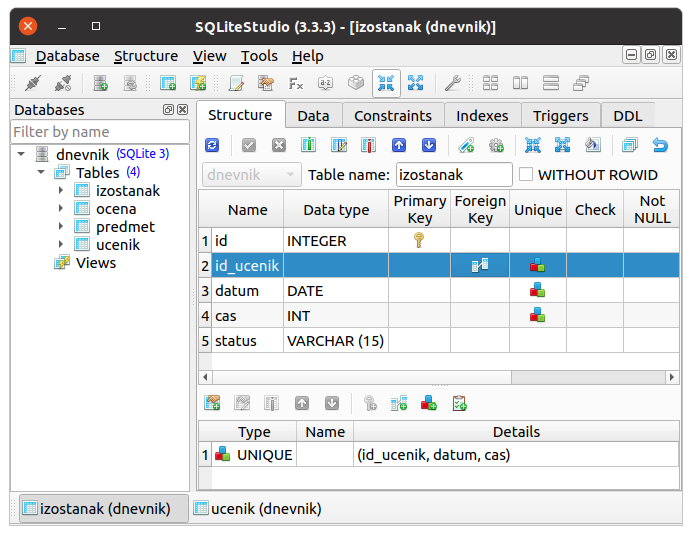The height and width of the screenshot is (535, 692).
Task: Open configuration via the wrench icon
Action: click(x=453, y=83)
